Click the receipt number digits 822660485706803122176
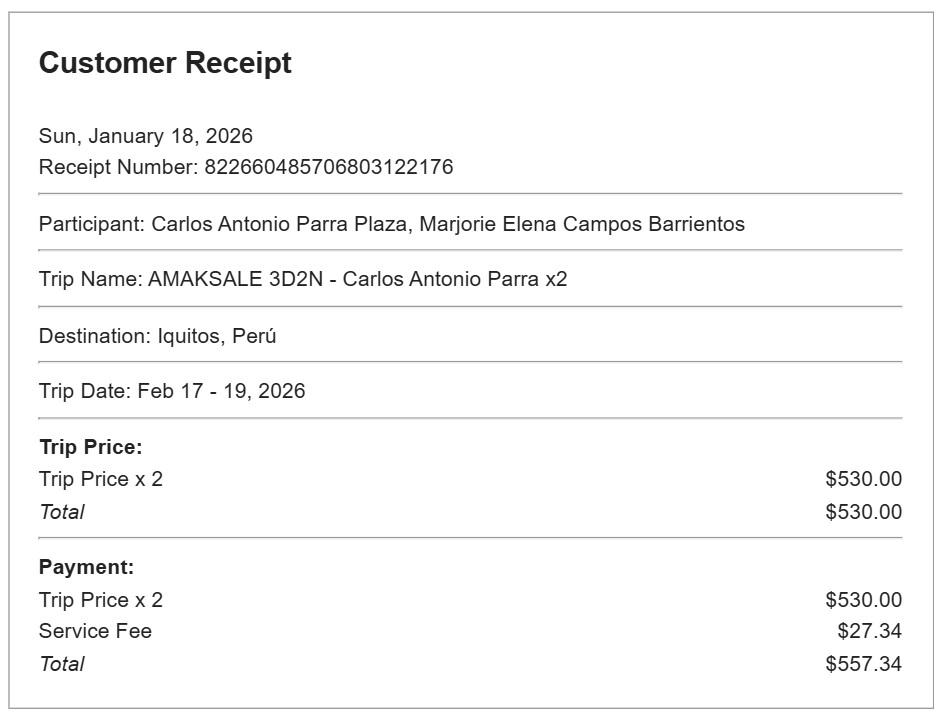The height and width of the screenshot is (712, 937). coord(329,167)
